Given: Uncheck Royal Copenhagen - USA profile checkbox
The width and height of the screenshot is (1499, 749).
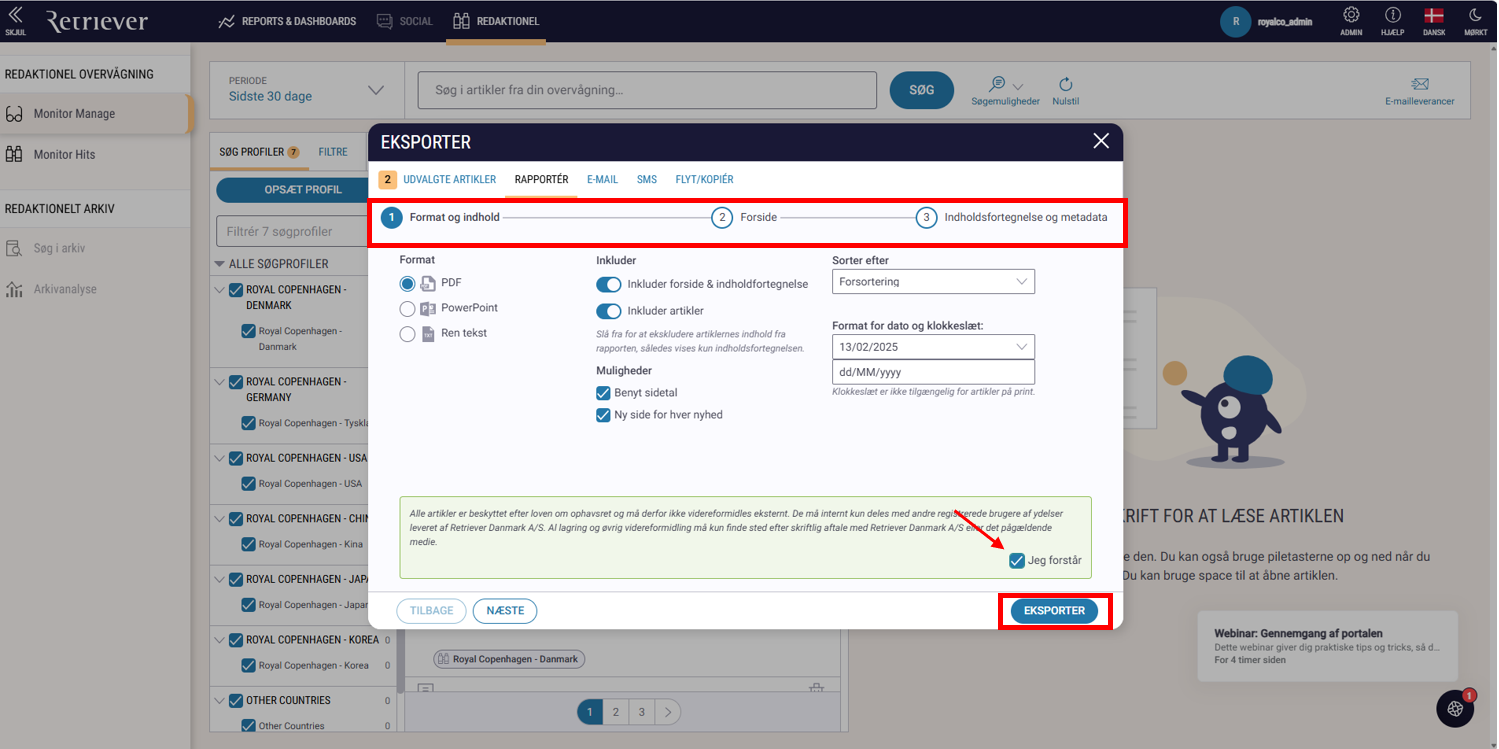Looking at the screenshot, I should 236,459.
